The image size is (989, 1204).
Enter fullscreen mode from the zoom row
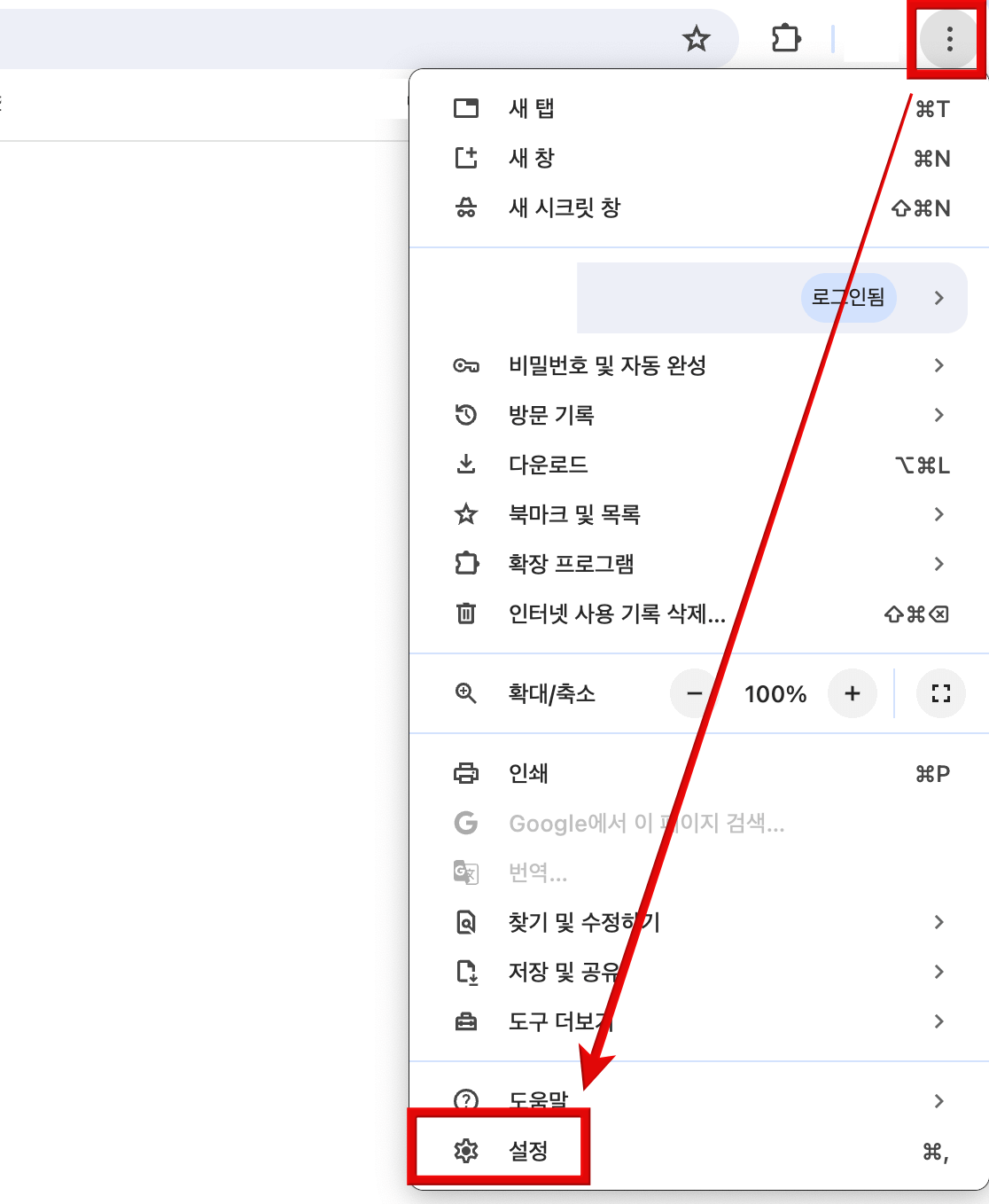940,694
